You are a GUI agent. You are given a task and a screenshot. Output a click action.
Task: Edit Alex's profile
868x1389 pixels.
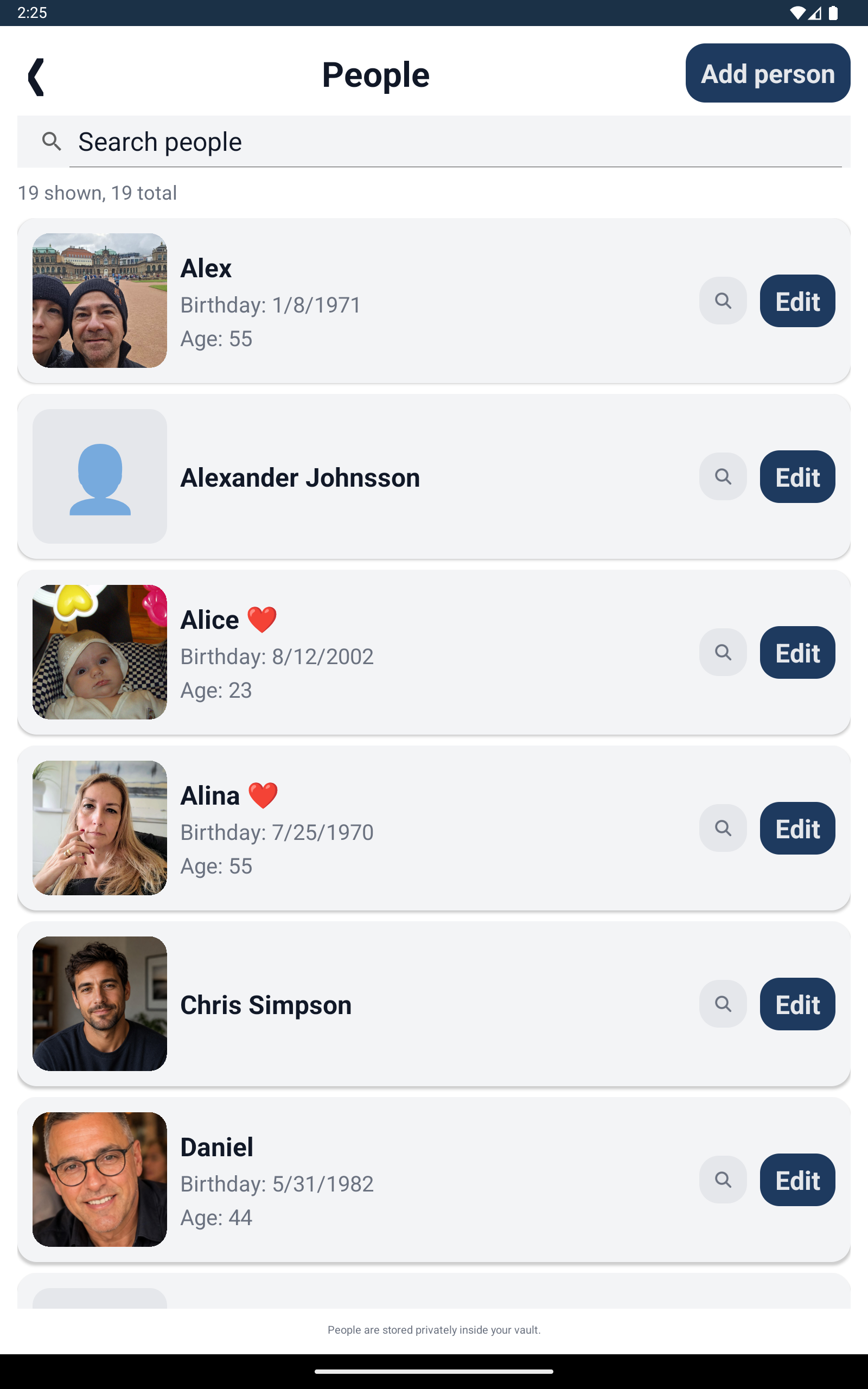[x=797, y=301]
